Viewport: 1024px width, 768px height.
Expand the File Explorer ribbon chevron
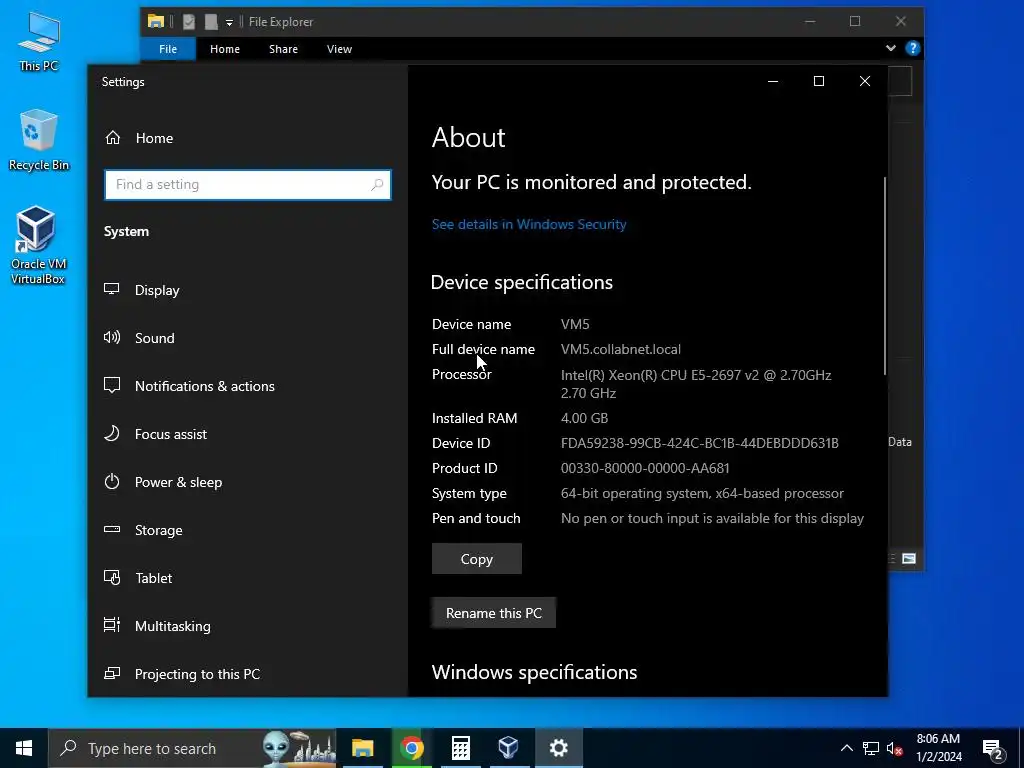pos(891,48)
